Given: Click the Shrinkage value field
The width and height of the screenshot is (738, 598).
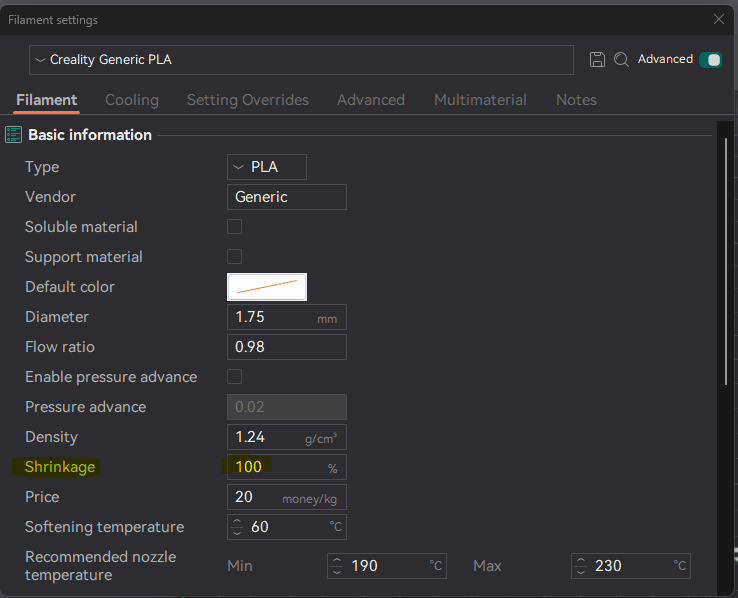Looking at the screenshot, I should (275, 467).
